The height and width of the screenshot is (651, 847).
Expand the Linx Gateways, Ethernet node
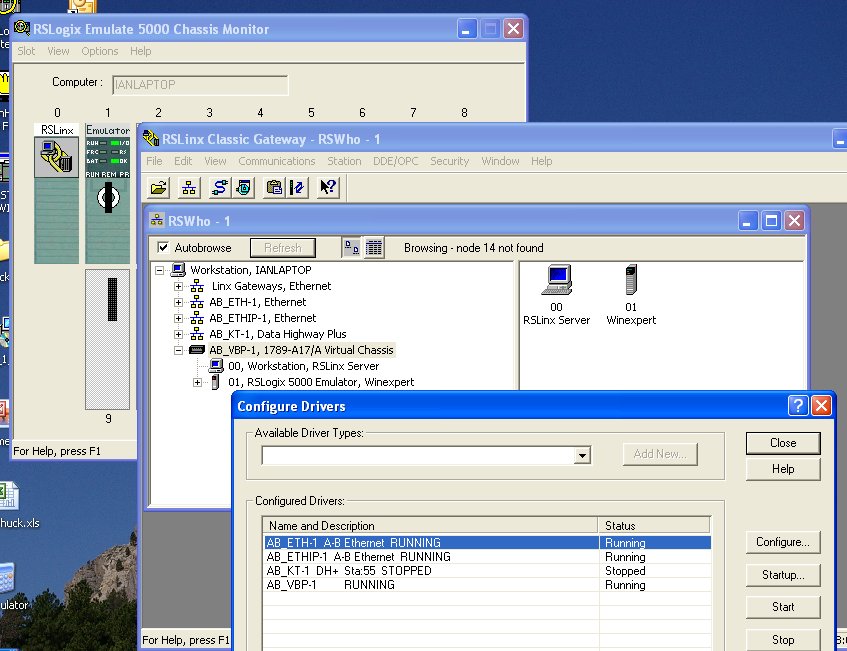click(x=178, y=286)
